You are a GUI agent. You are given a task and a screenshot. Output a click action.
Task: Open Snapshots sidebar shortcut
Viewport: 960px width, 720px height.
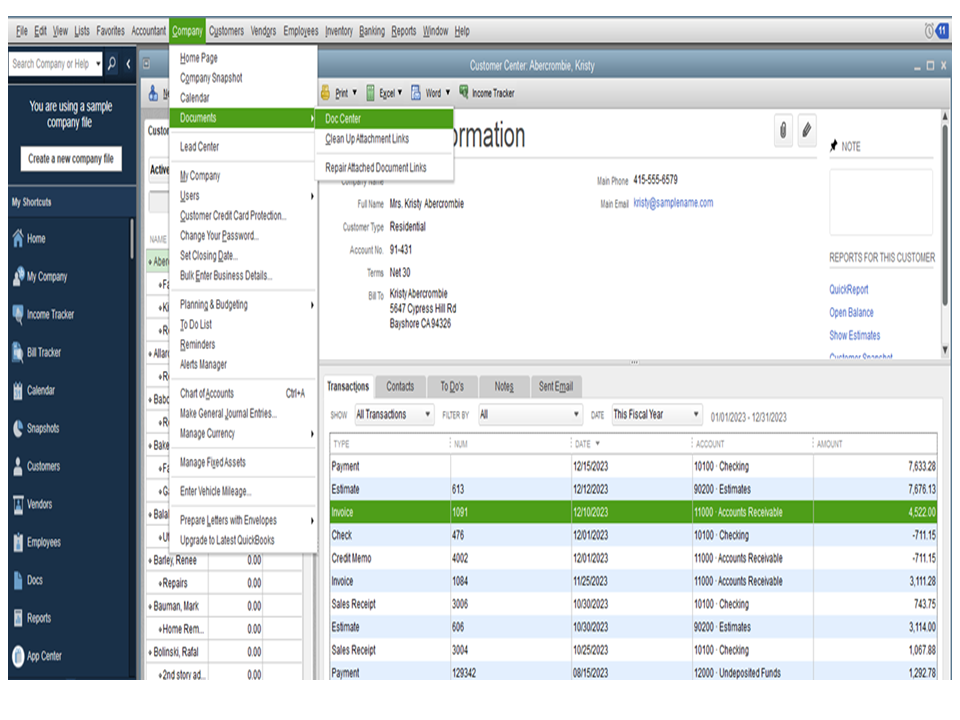[x=36, y=428]
